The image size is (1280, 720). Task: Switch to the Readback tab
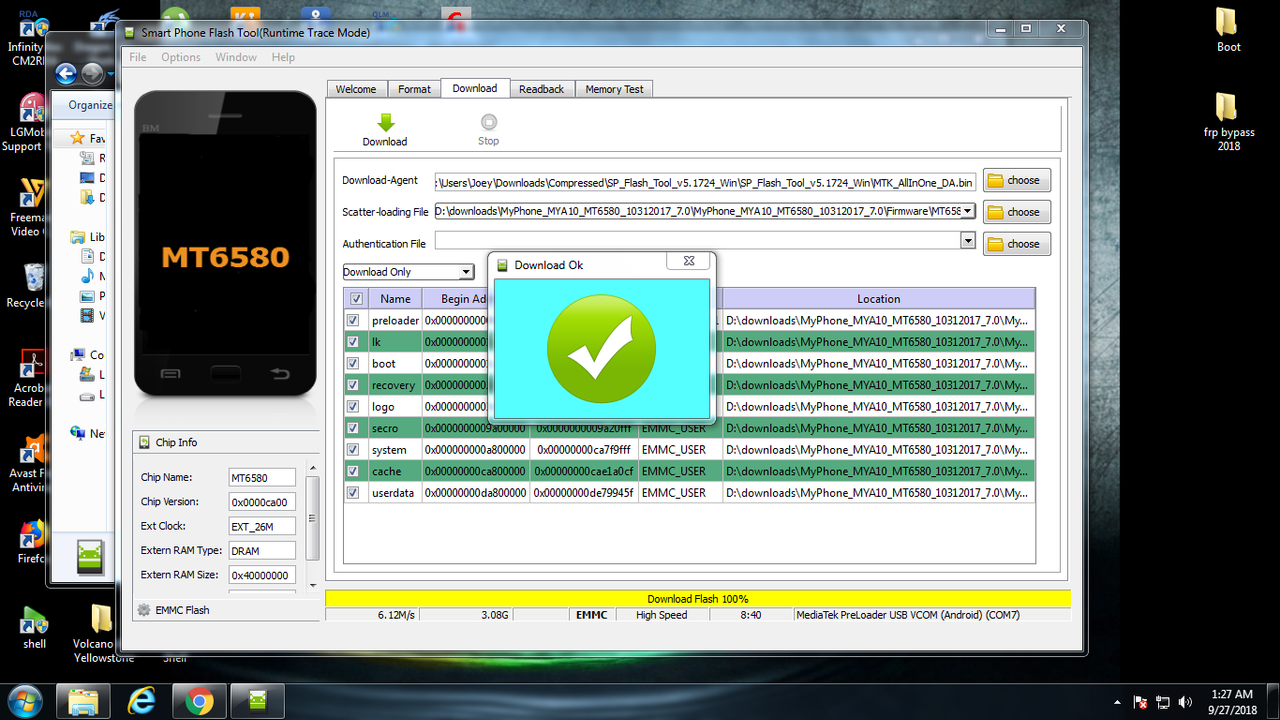[541, 89]
